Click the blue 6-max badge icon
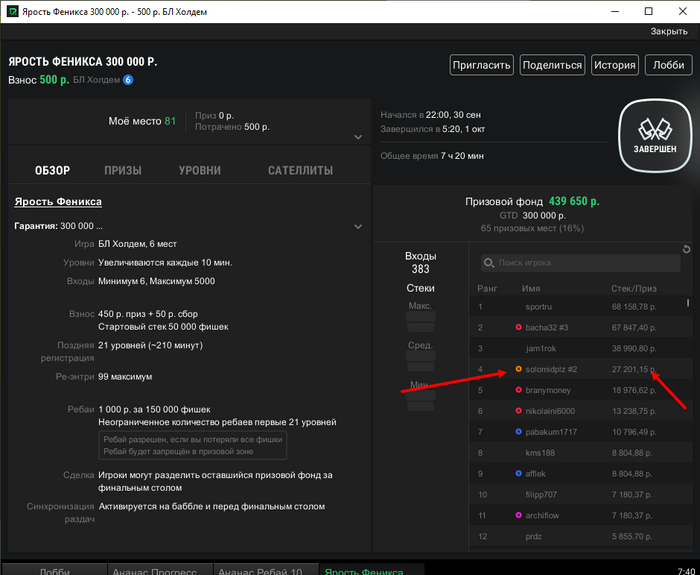Screen dimensions: 700x575 (x=128, y=80)
